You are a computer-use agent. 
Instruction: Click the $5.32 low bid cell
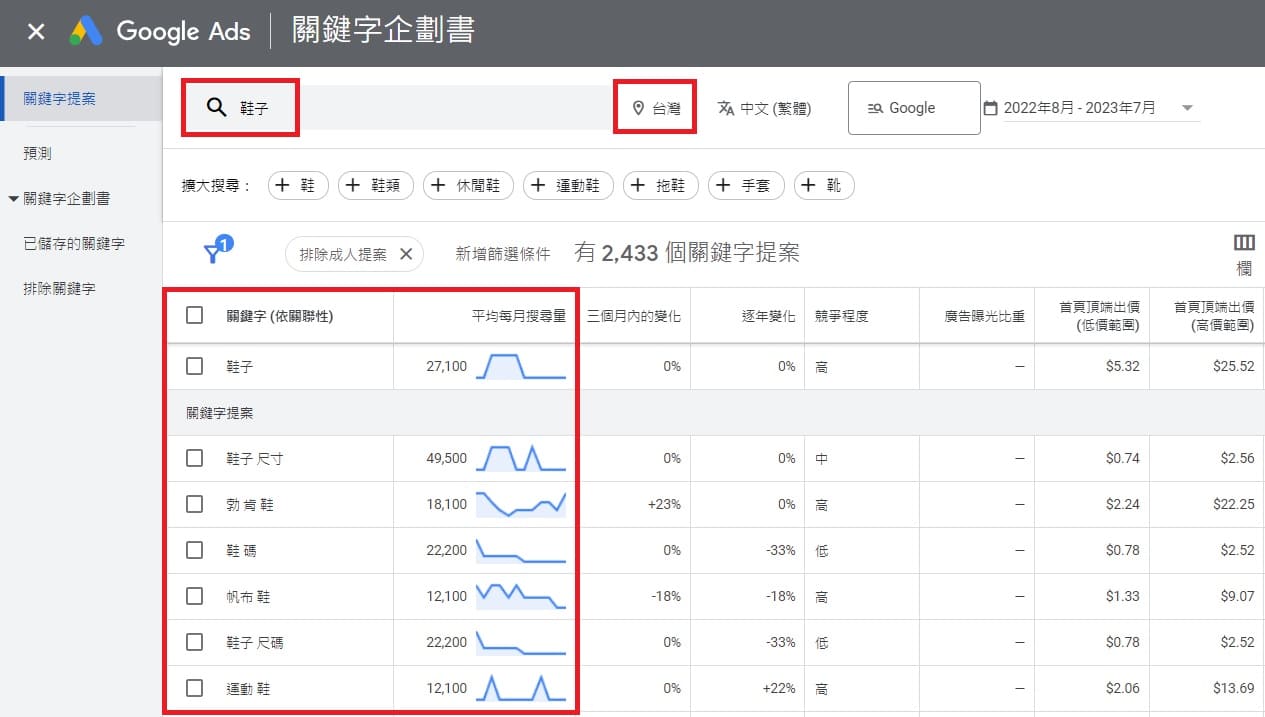click(1122, 366)
